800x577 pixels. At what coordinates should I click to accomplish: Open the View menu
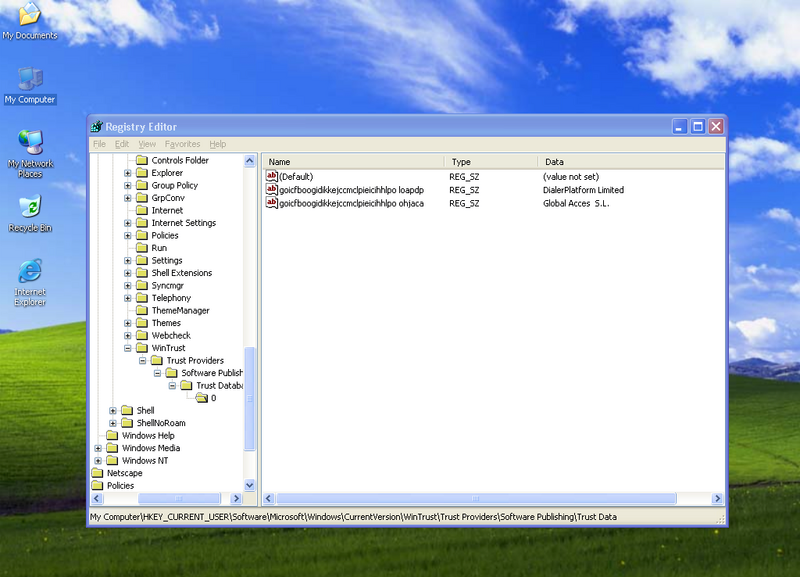(x=147, y=144)
